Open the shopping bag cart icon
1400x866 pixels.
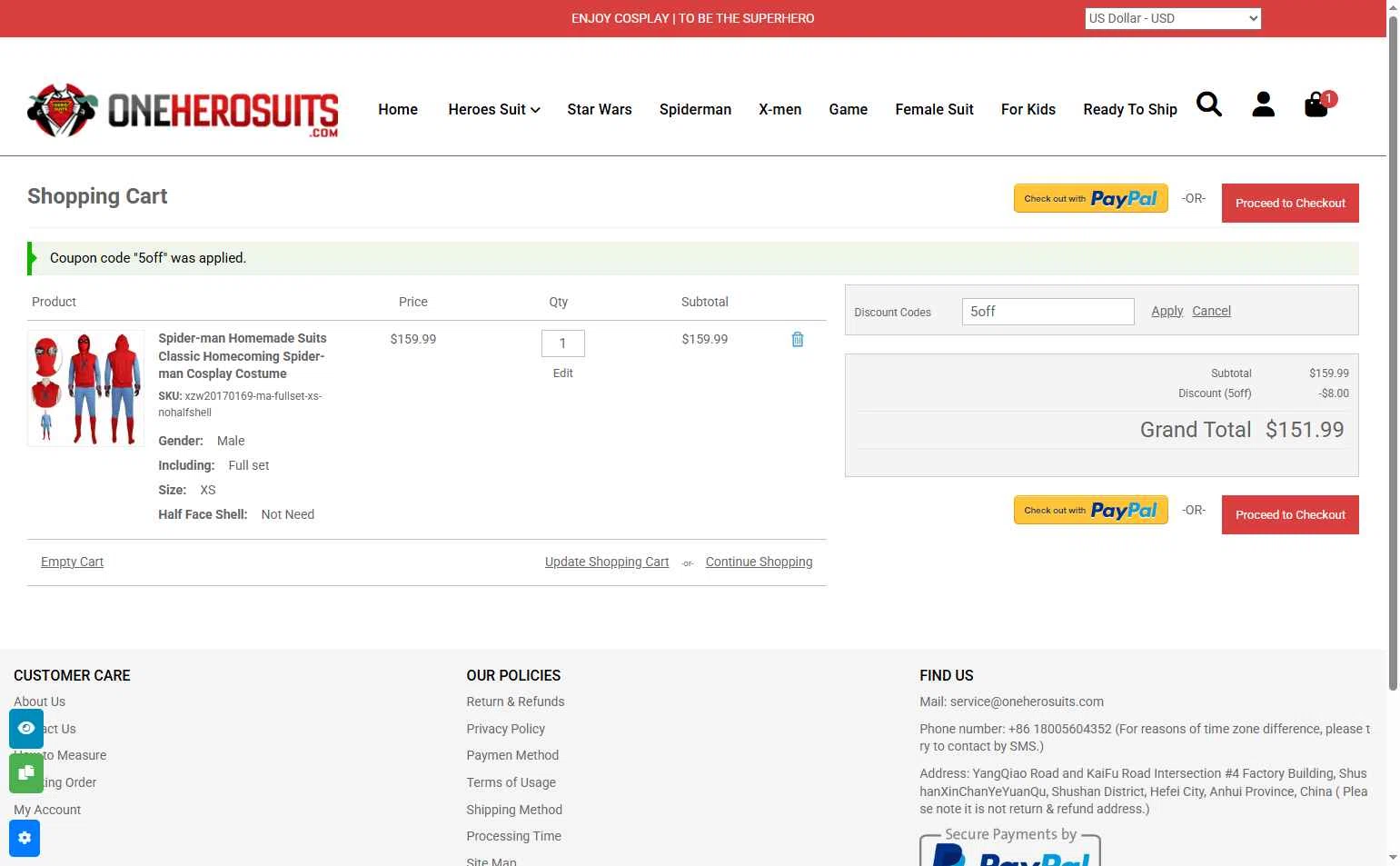tap(1316, 105)
